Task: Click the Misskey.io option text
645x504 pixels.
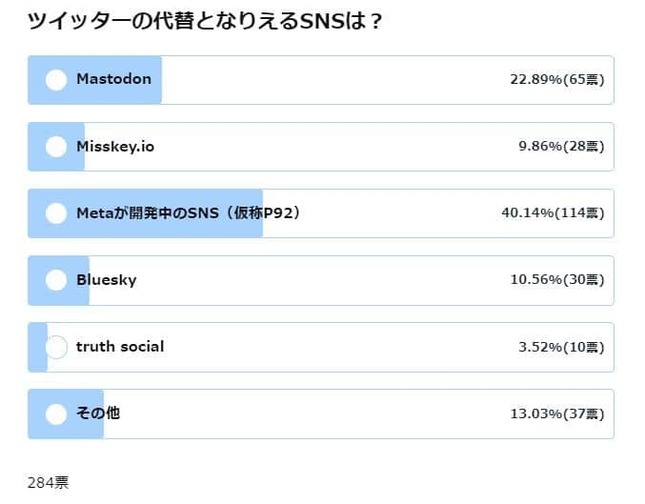Action: (115, 146)
